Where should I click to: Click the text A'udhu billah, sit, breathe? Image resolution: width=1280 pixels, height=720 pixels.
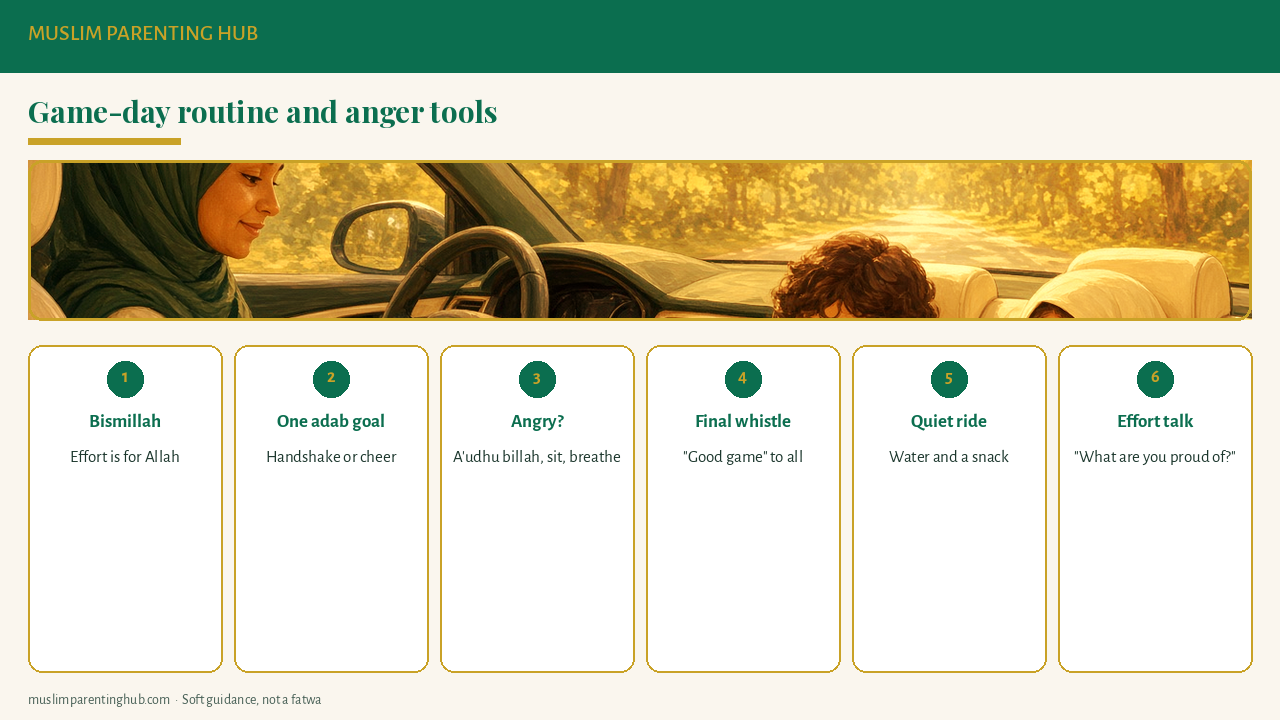[x=537, y=457]
